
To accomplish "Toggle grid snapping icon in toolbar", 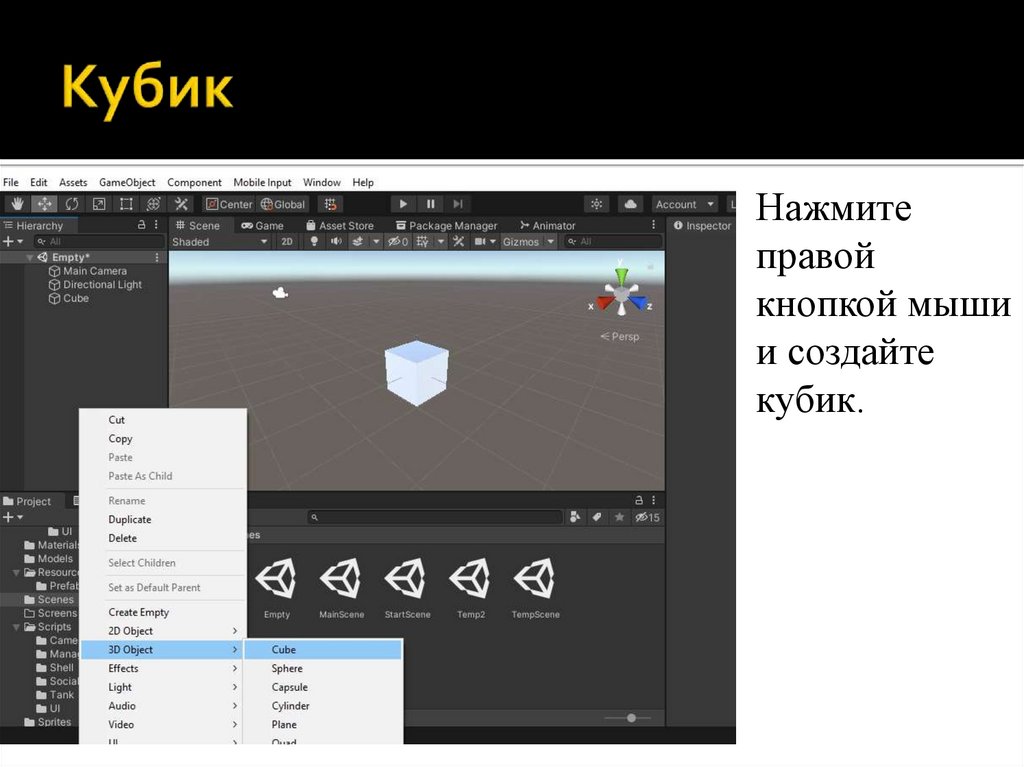I will 331,204.
